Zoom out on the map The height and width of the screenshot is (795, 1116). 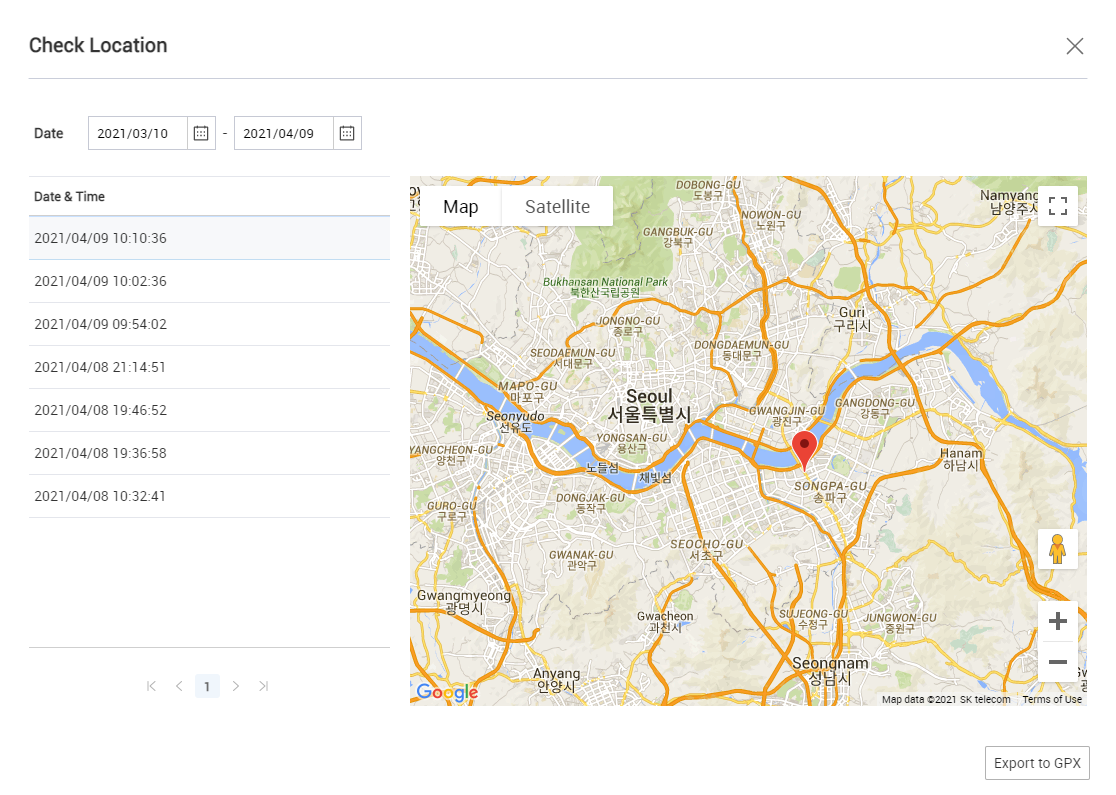point(1058,662)
